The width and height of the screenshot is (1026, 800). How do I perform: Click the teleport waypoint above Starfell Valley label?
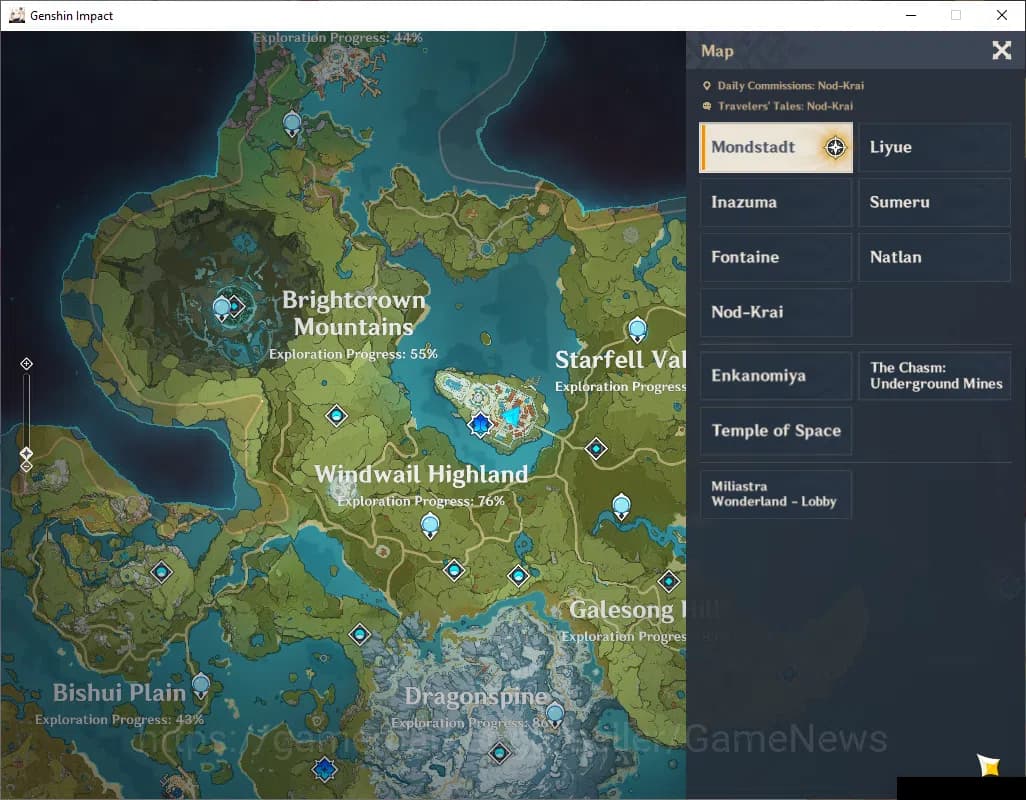tap(637, 330)
